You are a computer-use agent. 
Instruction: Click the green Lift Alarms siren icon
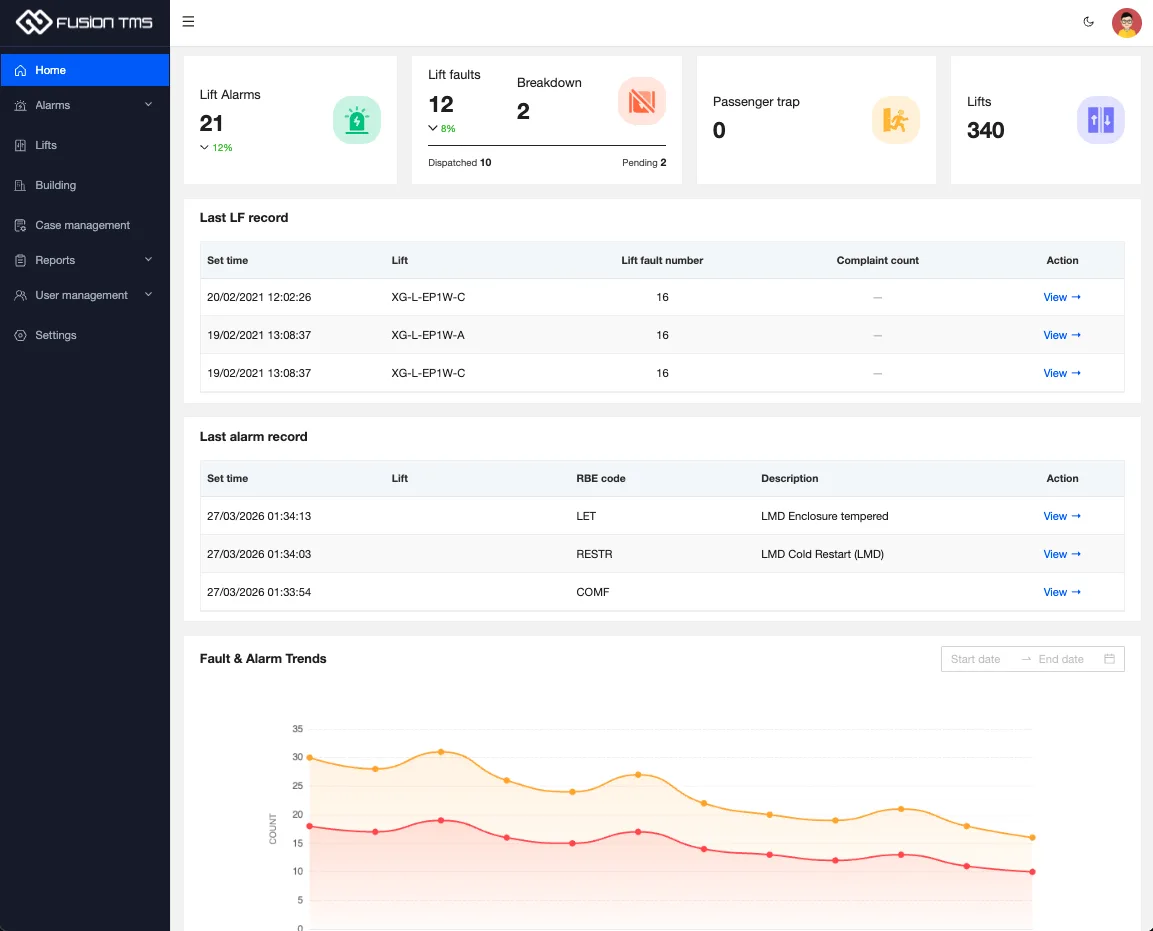357,120
